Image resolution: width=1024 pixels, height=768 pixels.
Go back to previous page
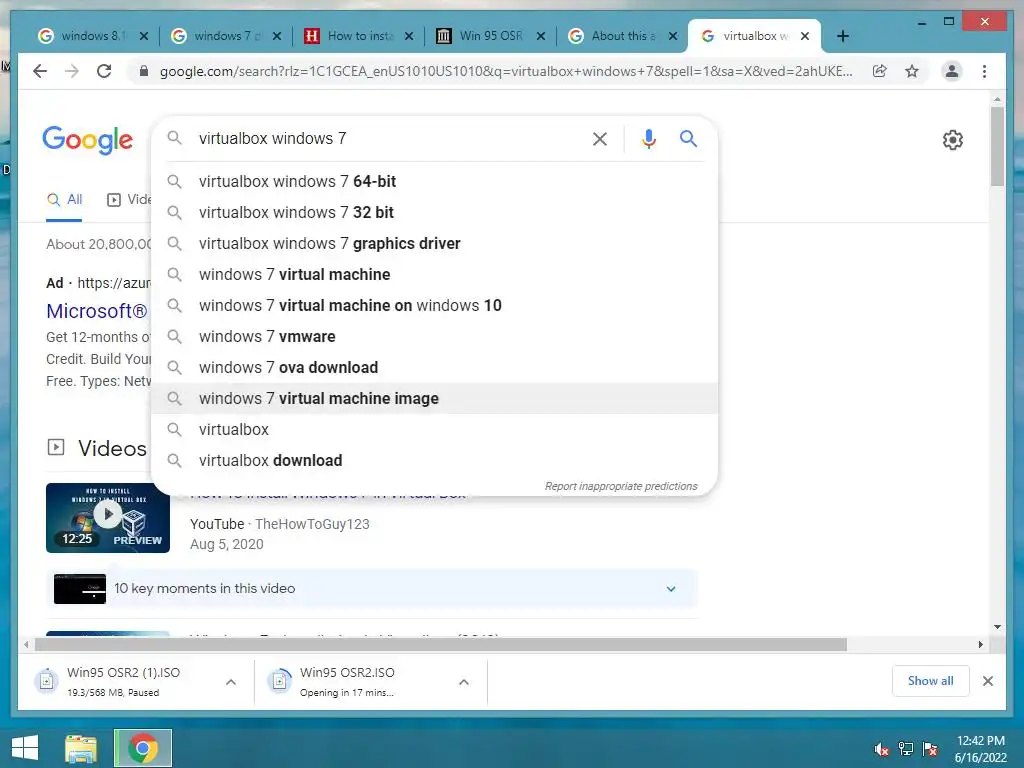pyautogui.click(x=40, y=71)
